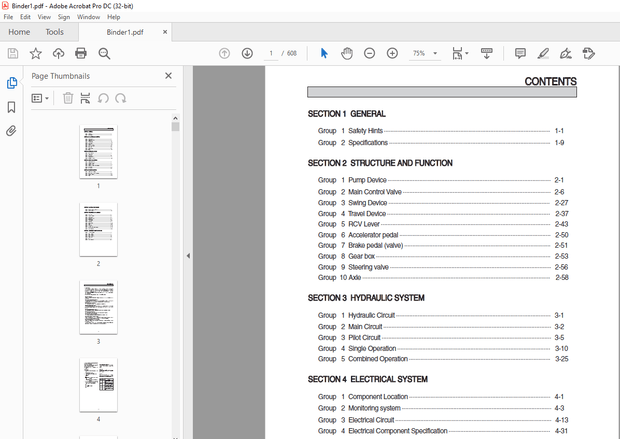This screenshot has height=439, width=620.
Task: Click the RCV Lever contents entry
Action: [x=364, y=224]
